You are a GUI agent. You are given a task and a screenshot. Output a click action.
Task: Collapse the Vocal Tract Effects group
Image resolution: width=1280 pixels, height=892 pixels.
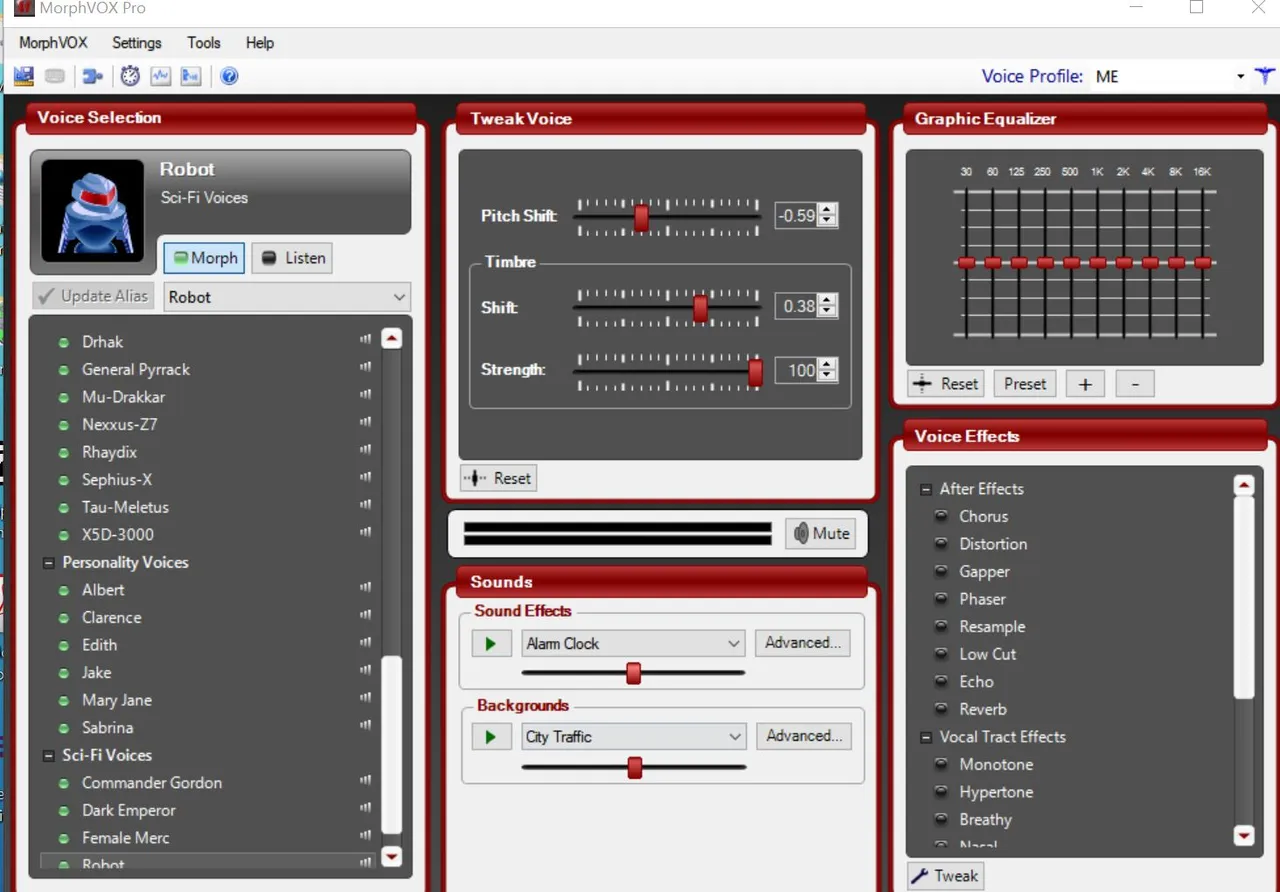925,737
